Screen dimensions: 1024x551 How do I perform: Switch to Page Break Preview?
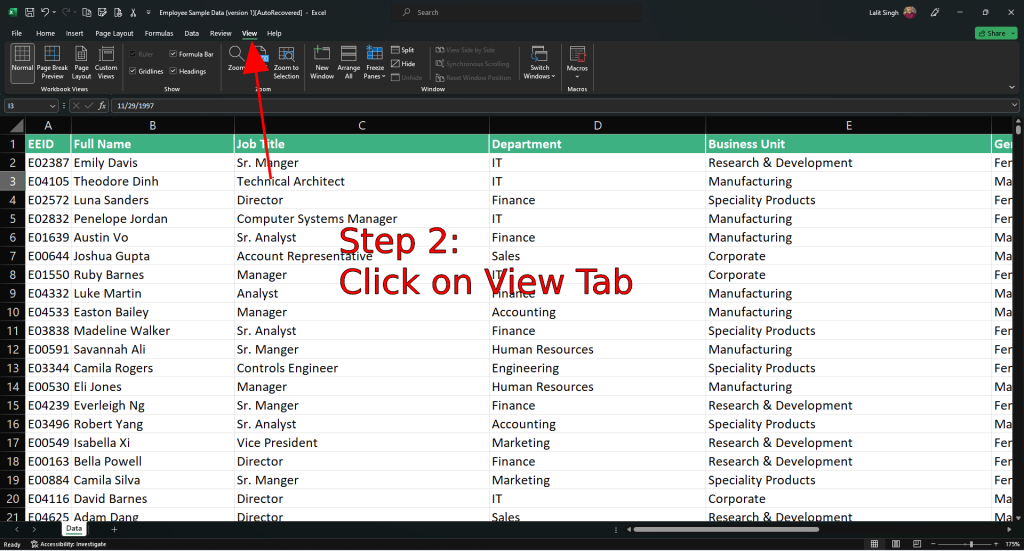[x=52, y=63]
